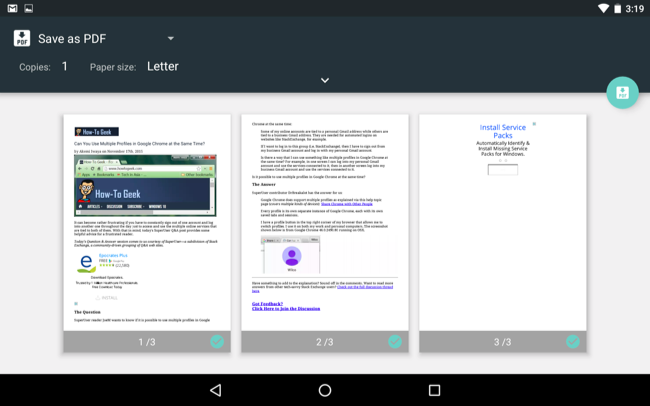Open the How-To Geek page 1 preview
The width and height of the screenshot is (650, 406).
pos(147,223)
